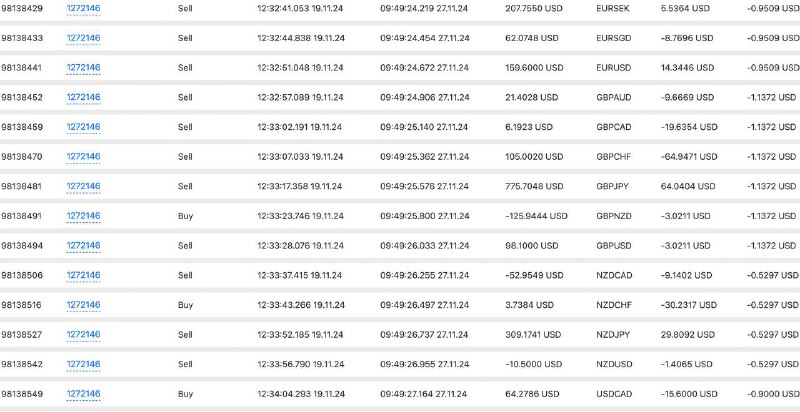Open account link 1272146 in EURSGD row

point(83,38)
